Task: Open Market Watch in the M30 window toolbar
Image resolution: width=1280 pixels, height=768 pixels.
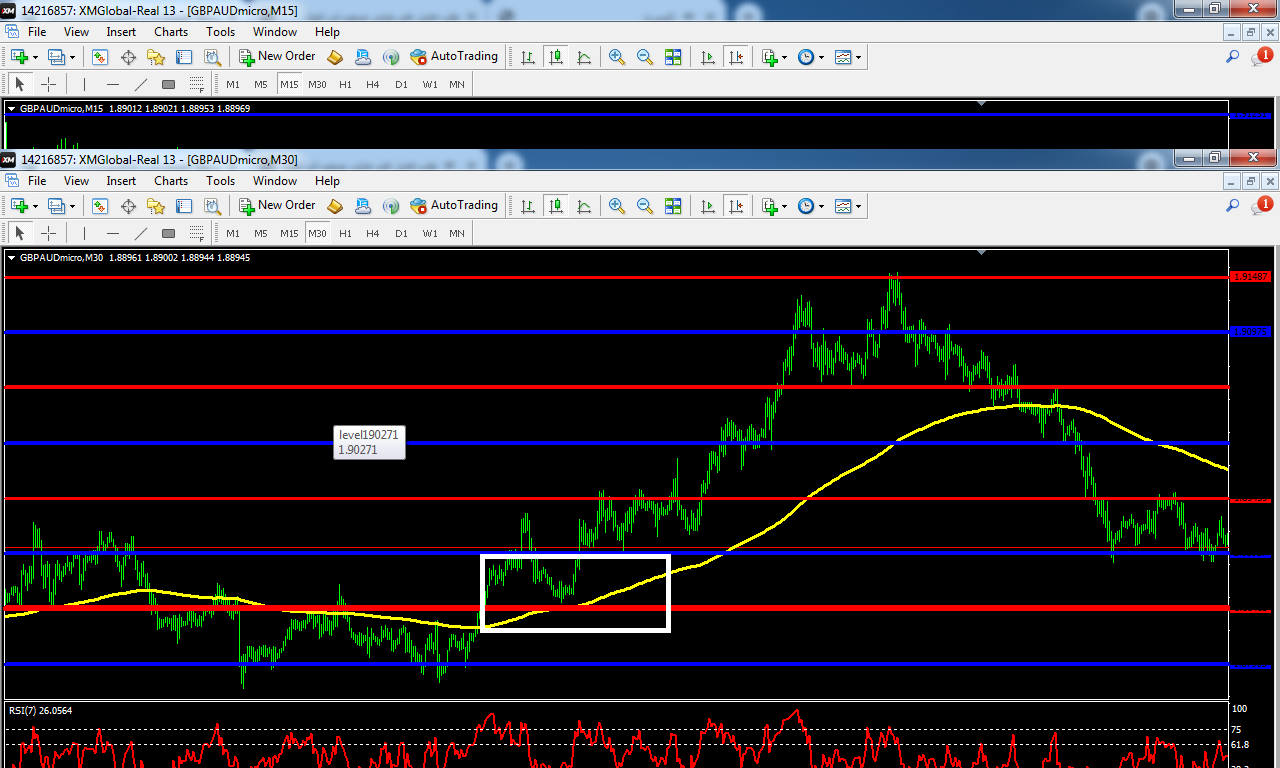Action: click(x=100, y=206)
